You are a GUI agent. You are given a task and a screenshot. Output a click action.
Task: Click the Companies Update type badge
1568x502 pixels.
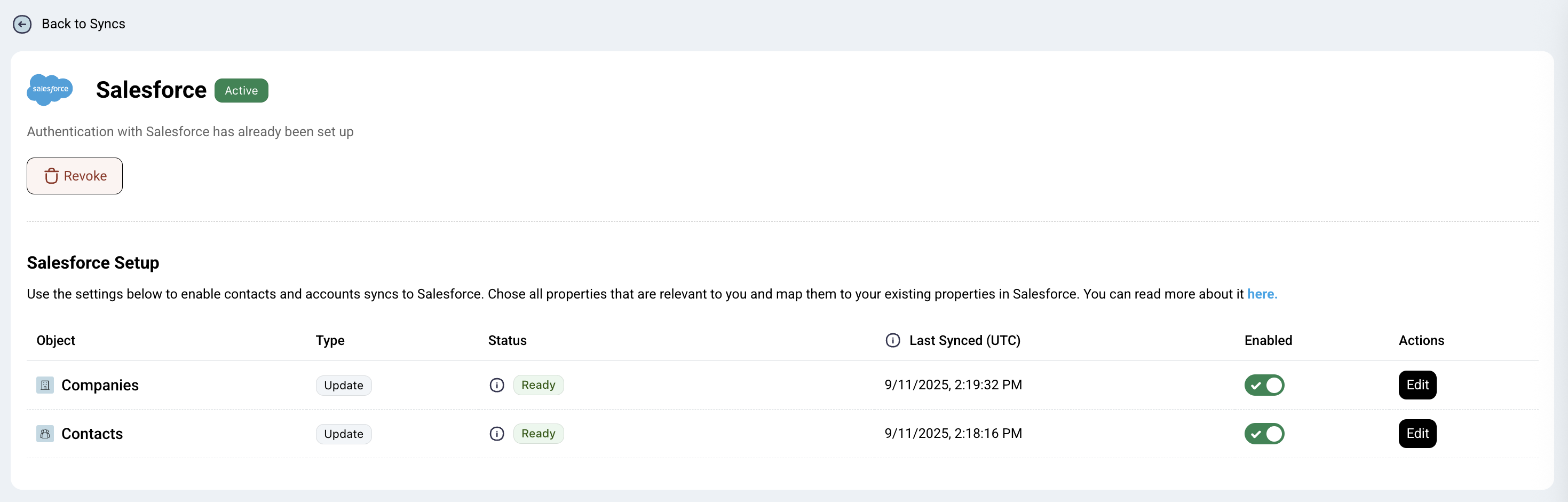click(x=343, y=386)
